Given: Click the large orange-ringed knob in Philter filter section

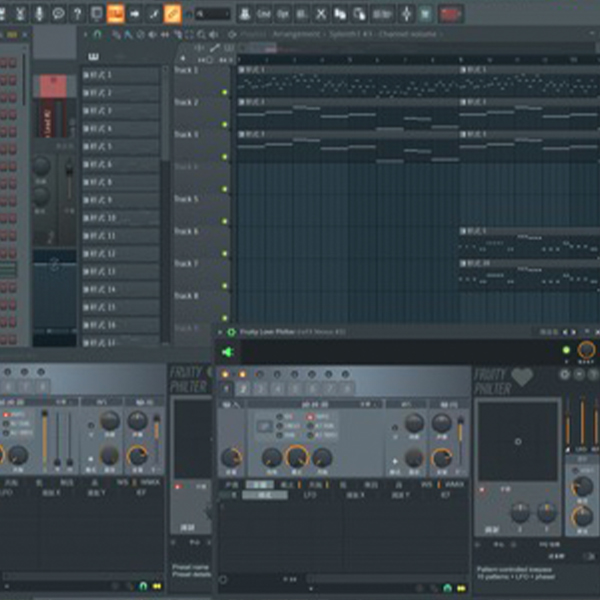Looking at the screenshot, I should (x=296, y=458).
